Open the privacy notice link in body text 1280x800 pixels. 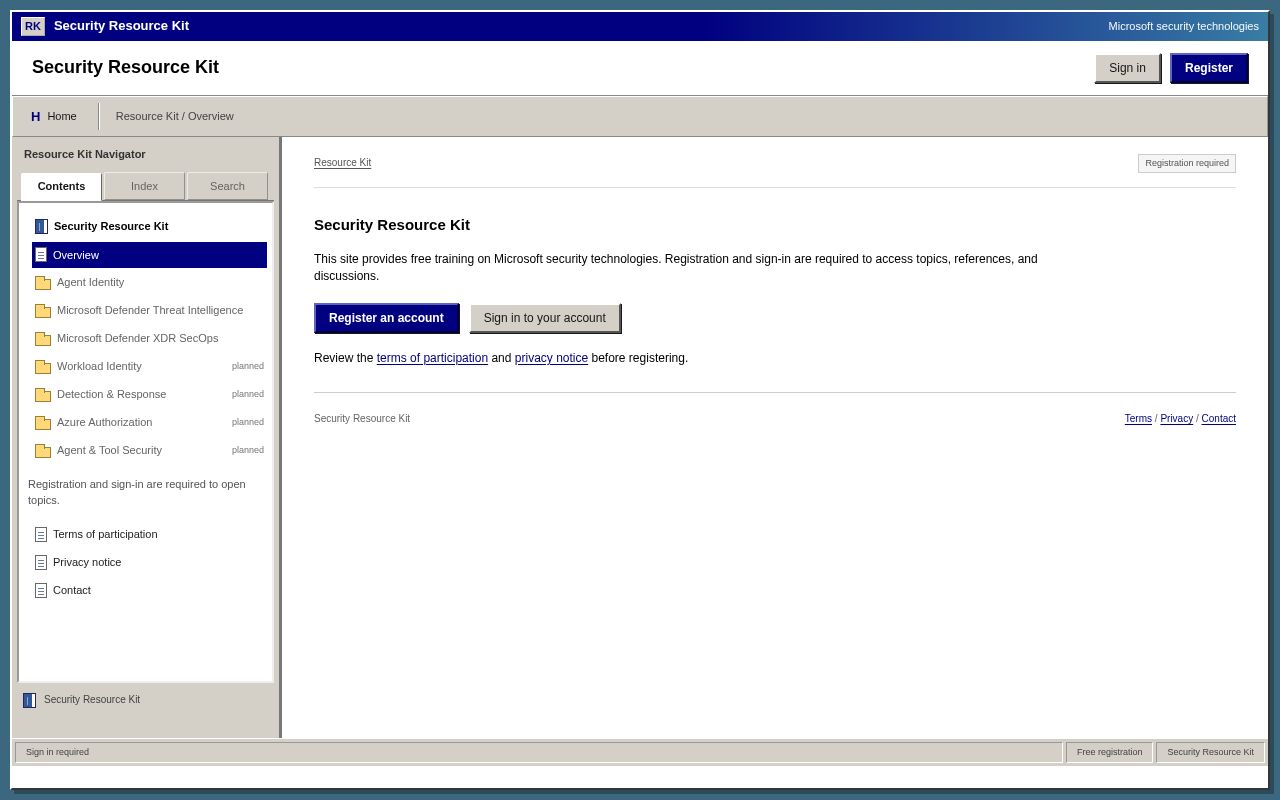[x=551, y=358]
